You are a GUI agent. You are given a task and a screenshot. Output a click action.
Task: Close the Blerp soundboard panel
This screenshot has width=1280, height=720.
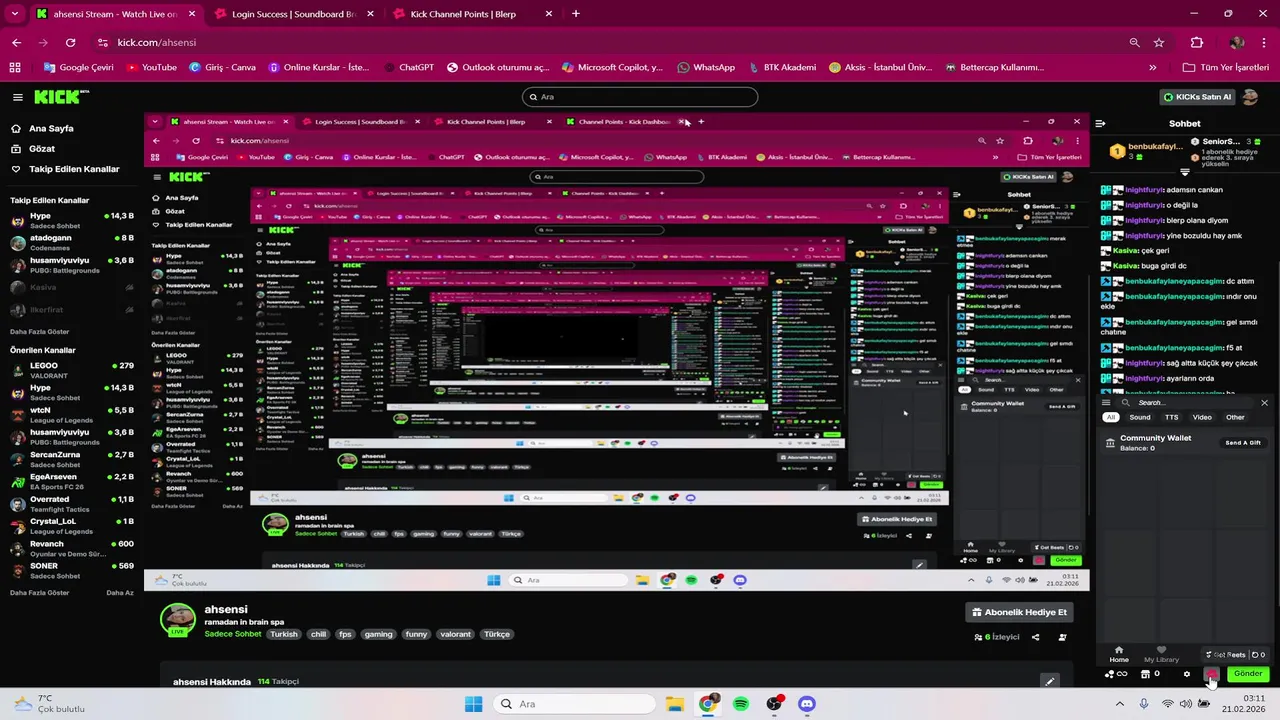tap(1264, 403)
